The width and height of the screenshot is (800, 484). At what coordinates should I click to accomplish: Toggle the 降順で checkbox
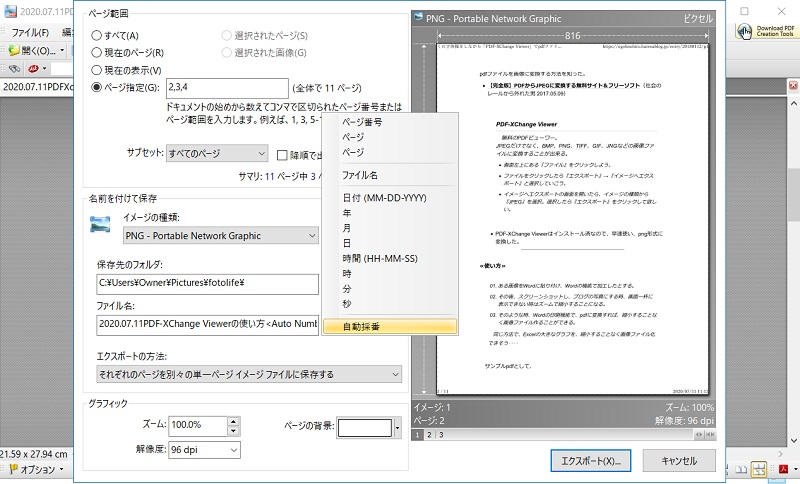282,155
